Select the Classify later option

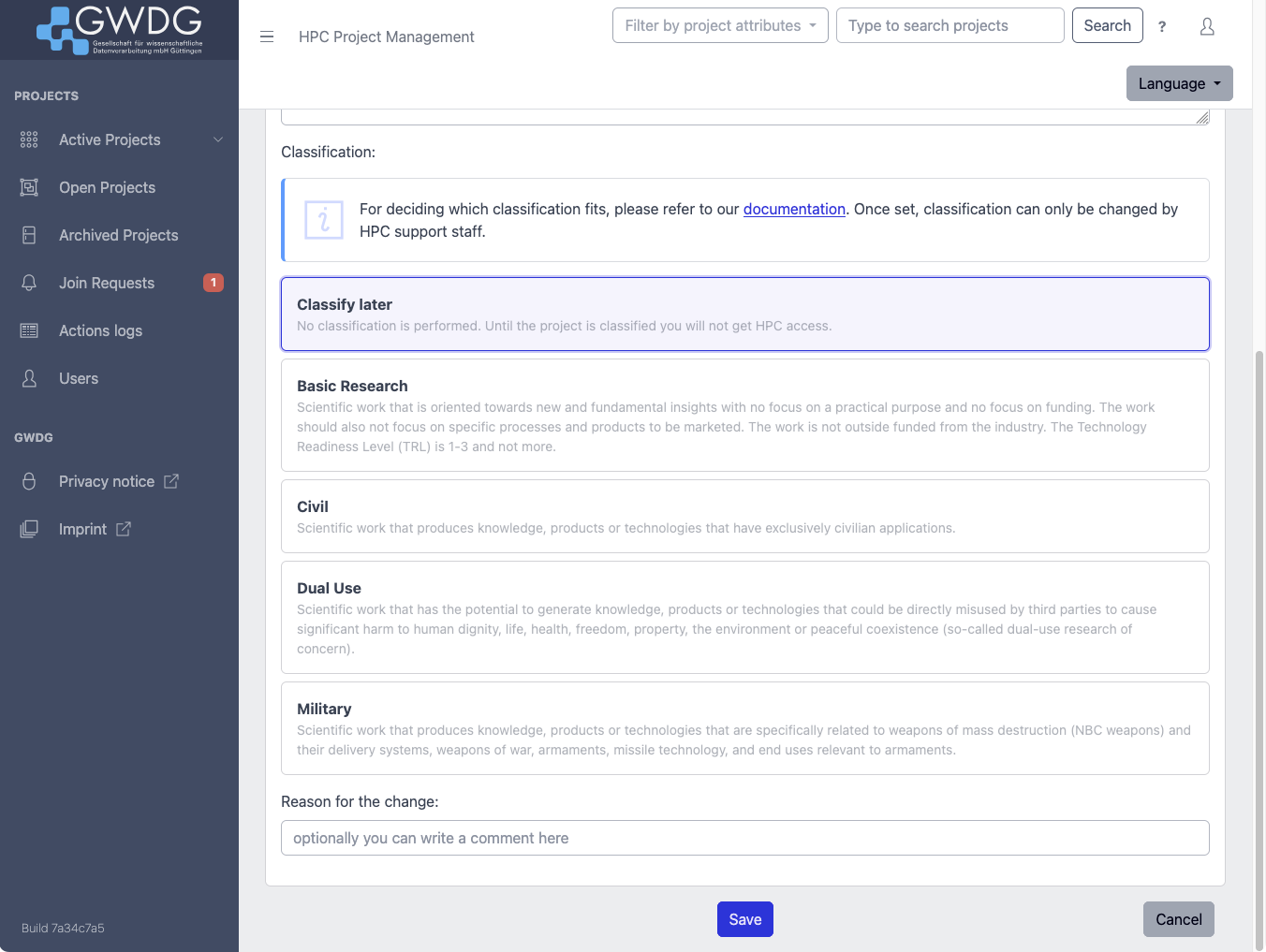744,315
